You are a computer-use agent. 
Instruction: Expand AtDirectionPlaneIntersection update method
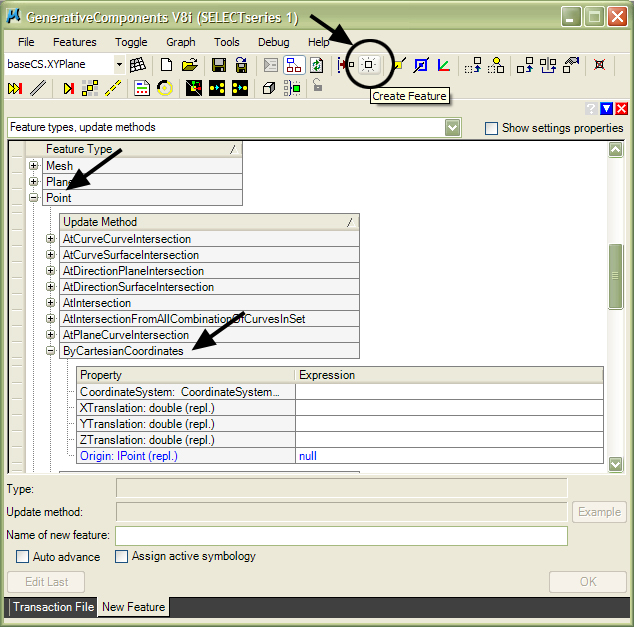coord(50,270)
